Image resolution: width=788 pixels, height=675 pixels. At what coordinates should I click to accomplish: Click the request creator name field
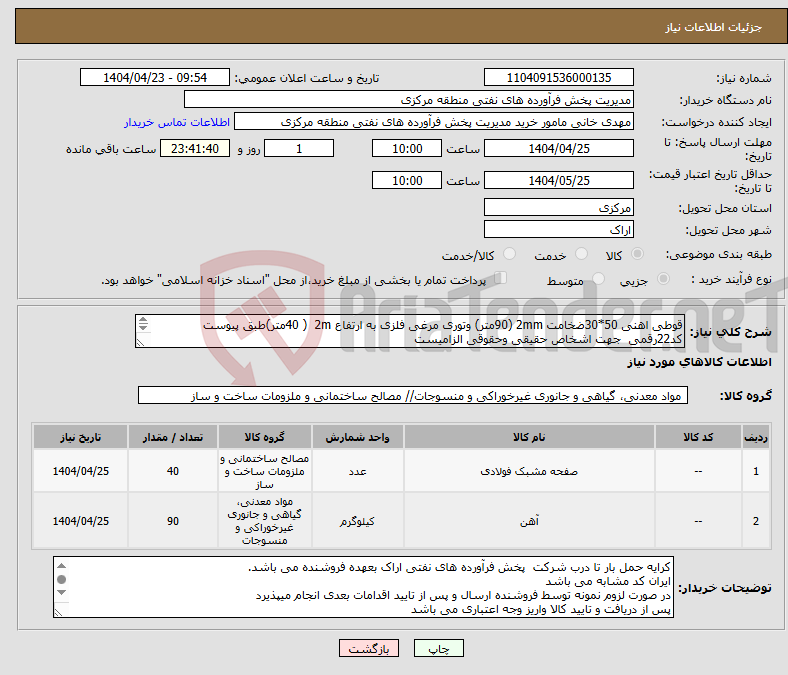pyautogui.click(x=434, y=122)
